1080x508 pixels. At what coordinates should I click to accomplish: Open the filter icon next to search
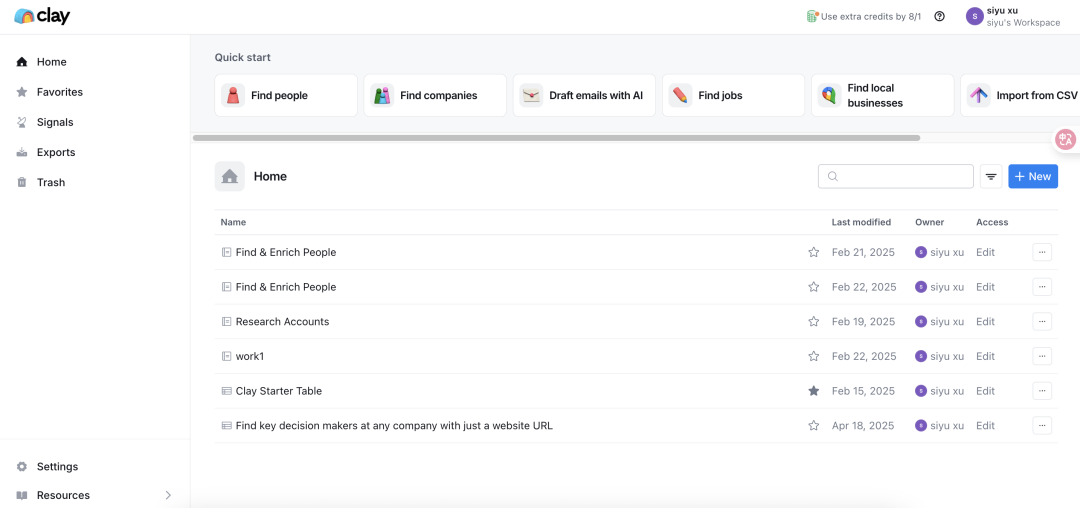[x=991, y=177]
